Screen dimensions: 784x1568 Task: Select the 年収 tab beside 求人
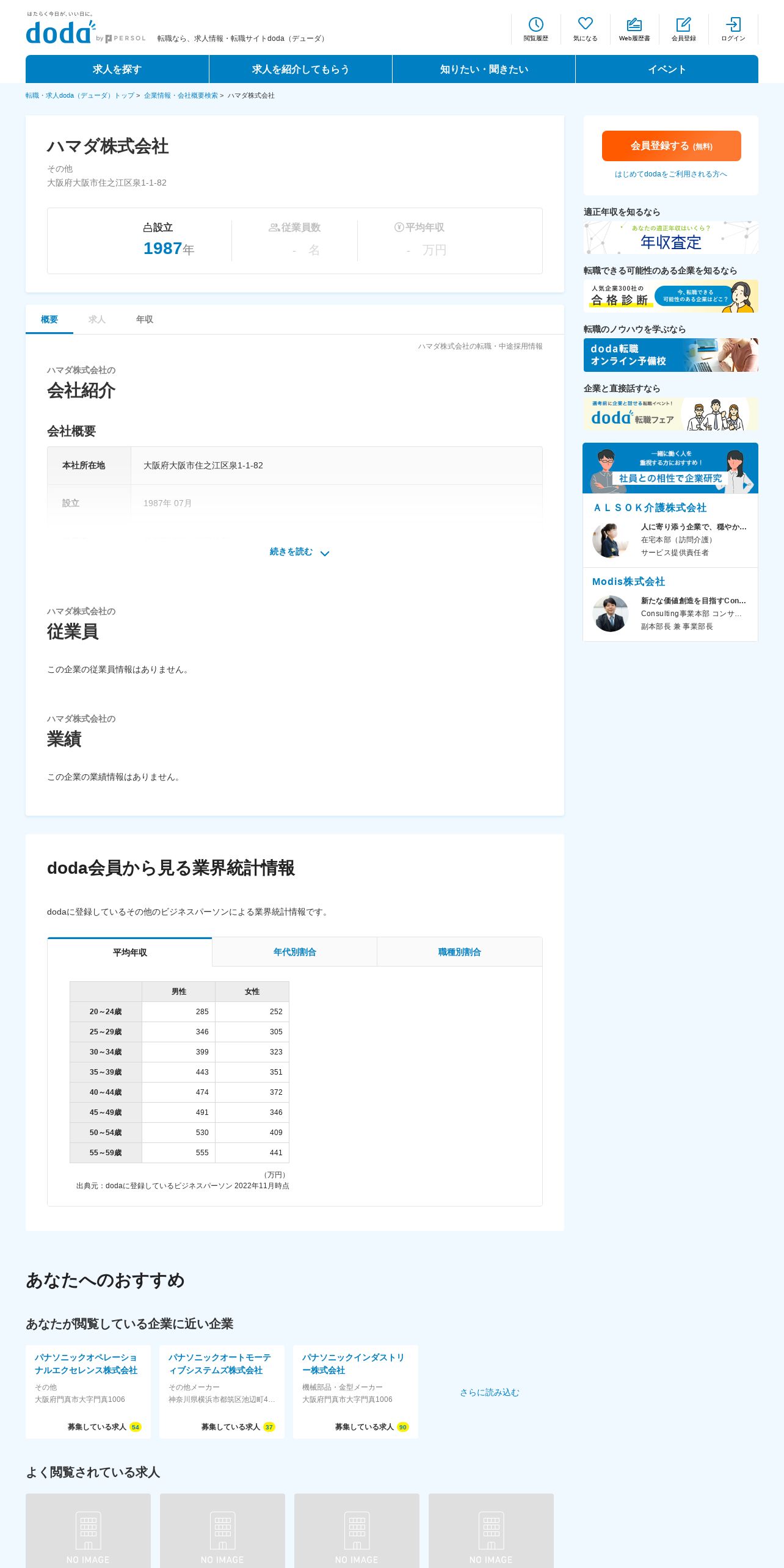(145, 319)
